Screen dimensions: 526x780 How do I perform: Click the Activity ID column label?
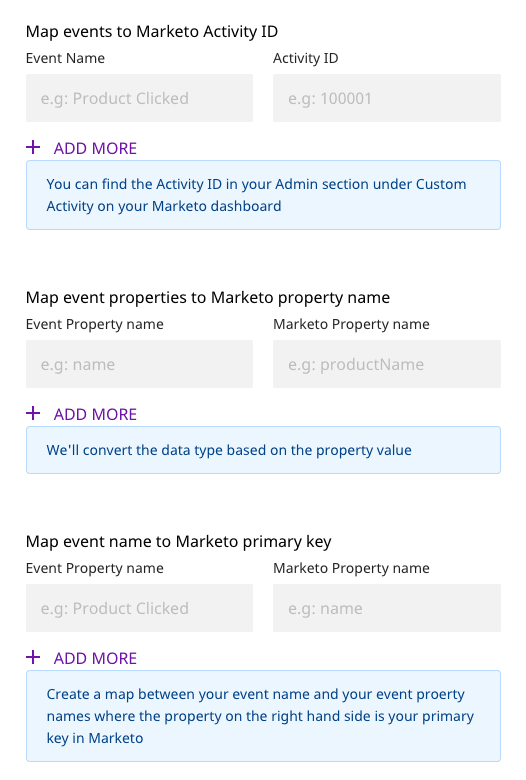[306, 58]
